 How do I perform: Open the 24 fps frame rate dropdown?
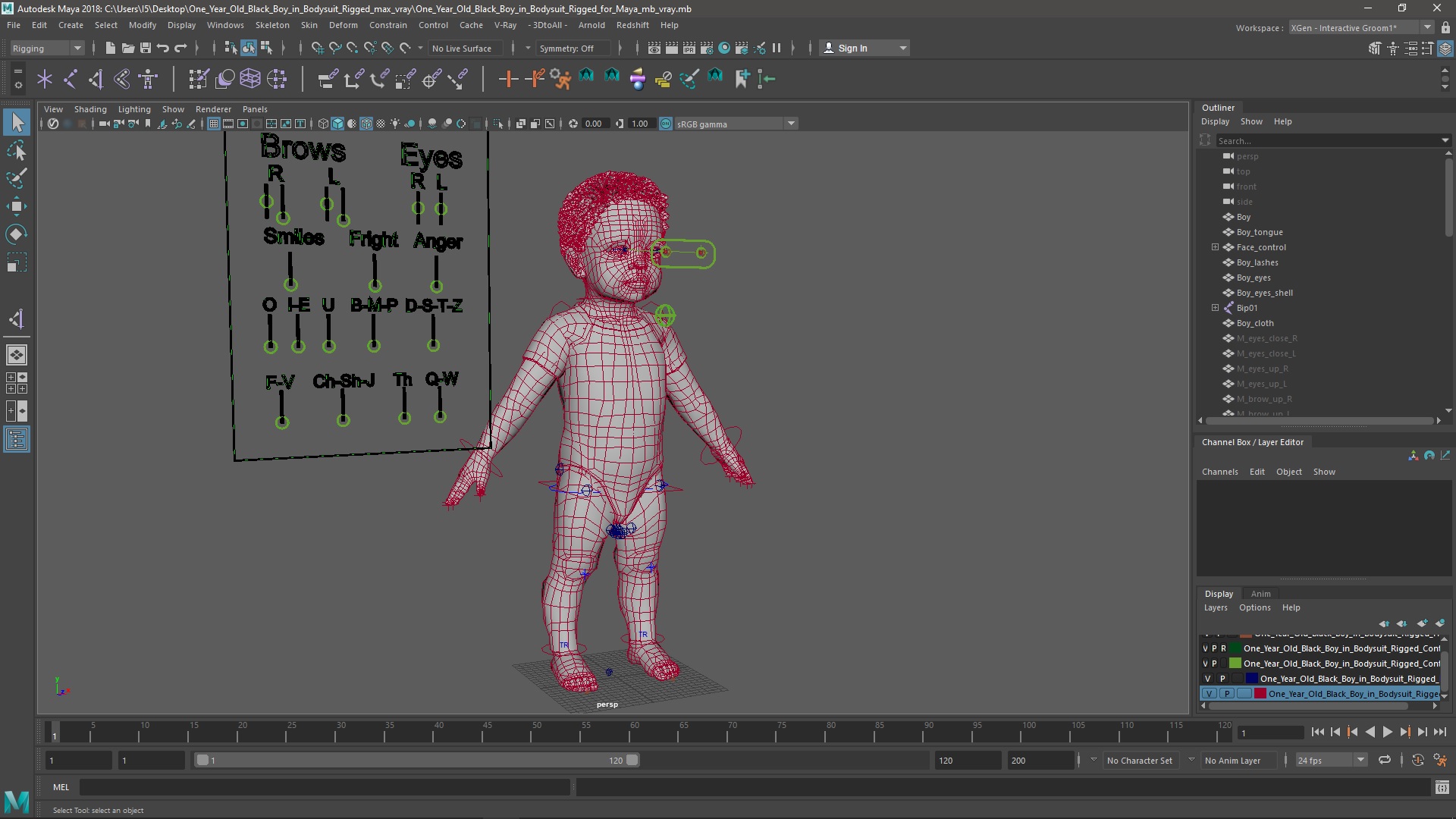coord(1330,760)
